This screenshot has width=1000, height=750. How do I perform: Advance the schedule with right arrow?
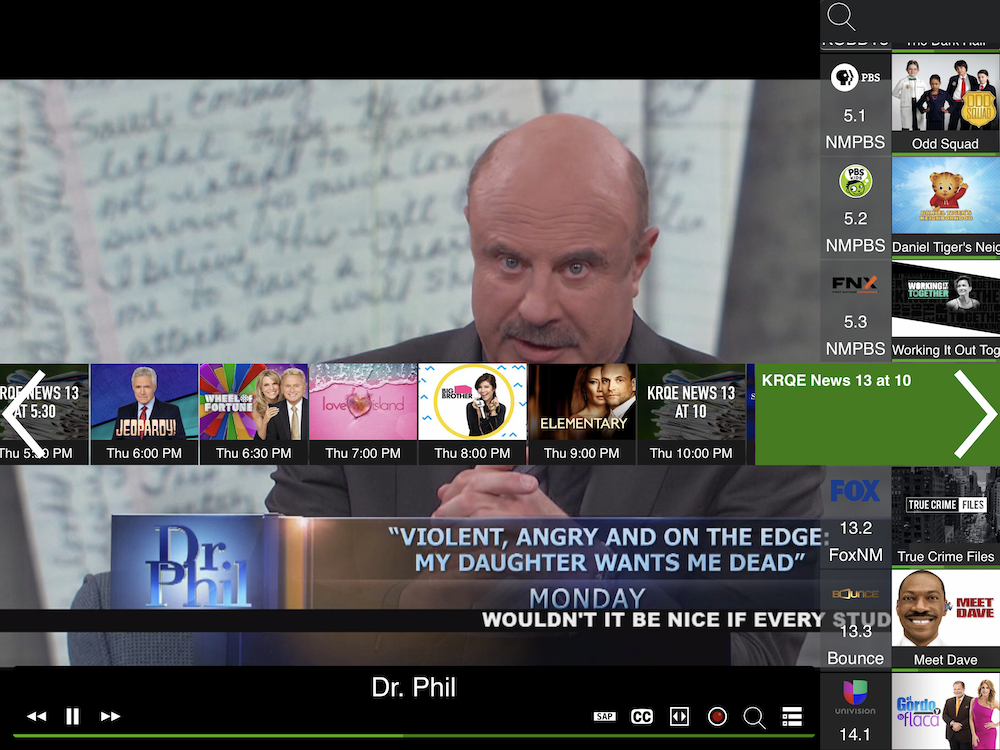(975, 414)
